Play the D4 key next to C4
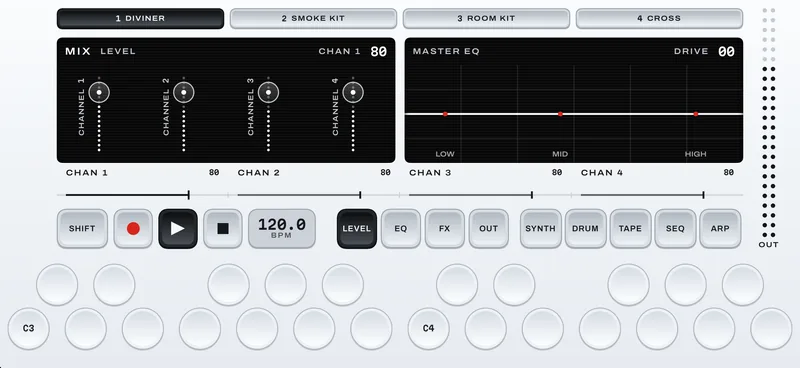 (x=486, y=329)
